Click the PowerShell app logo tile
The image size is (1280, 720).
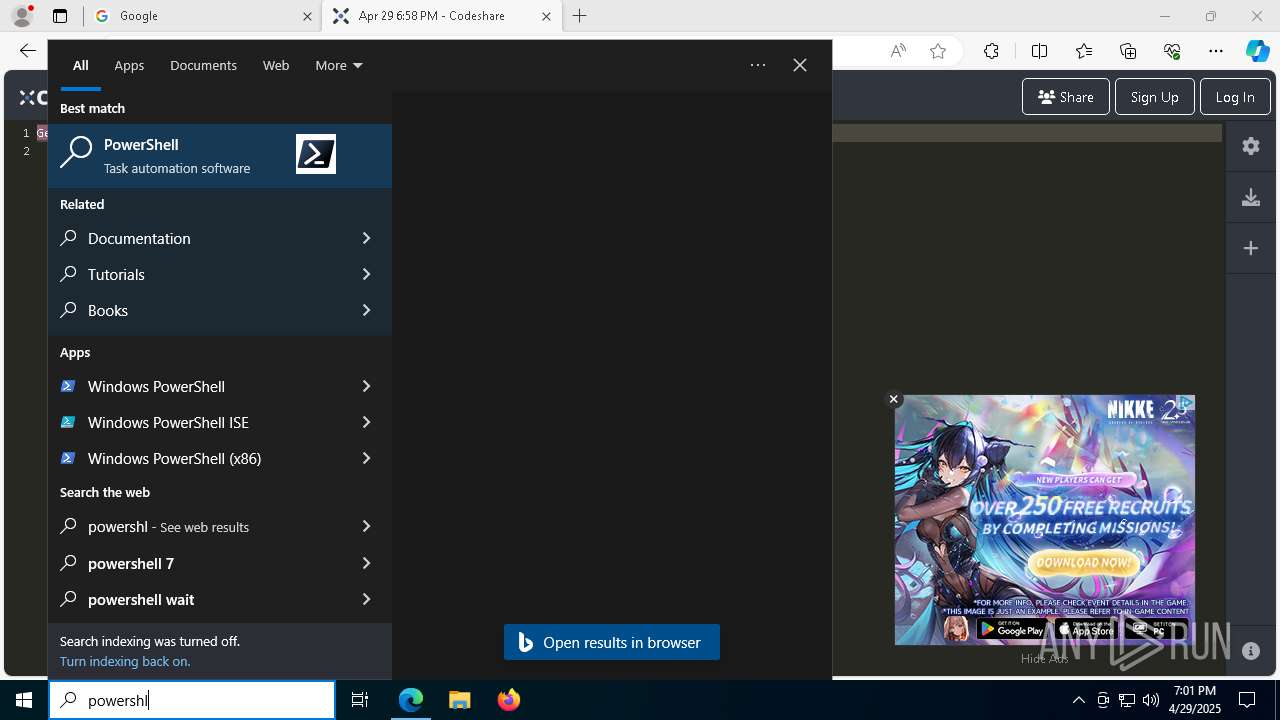pyautogui.click(x=316, y=154)
